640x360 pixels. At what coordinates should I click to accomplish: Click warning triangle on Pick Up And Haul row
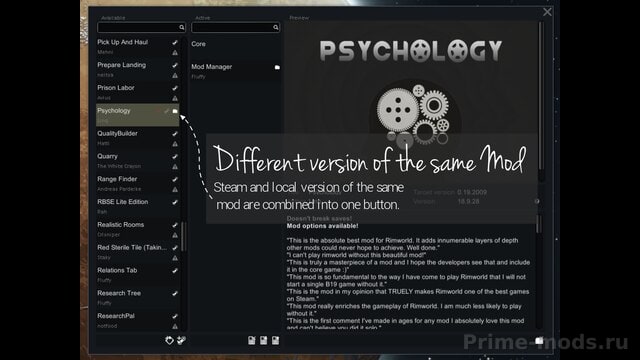click(175, 53)
